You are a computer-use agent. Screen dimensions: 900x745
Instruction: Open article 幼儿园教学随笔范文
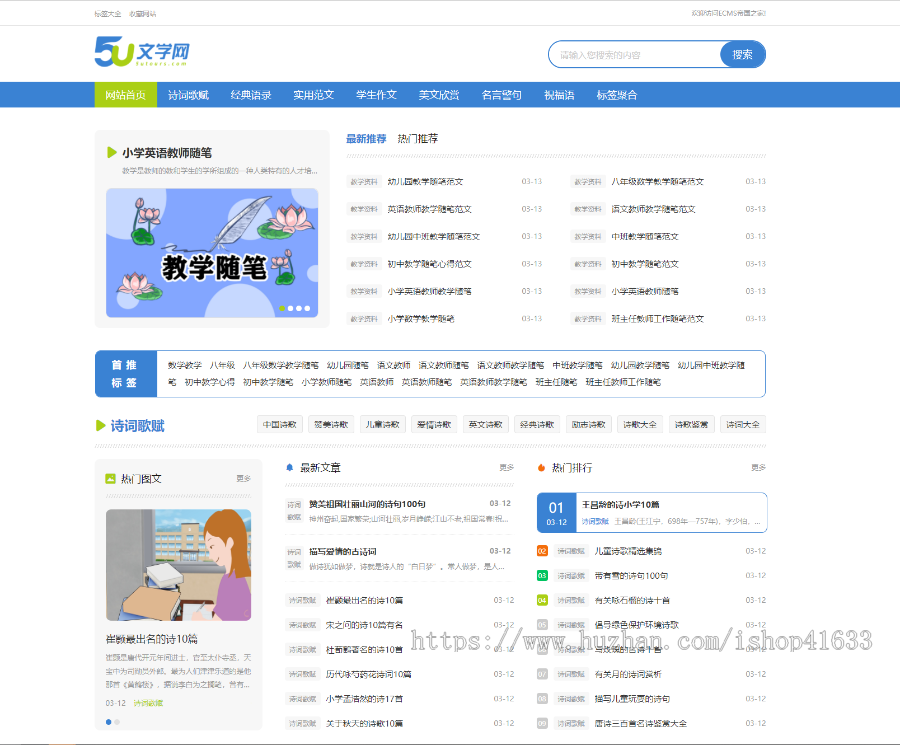[x=425, y=182]
